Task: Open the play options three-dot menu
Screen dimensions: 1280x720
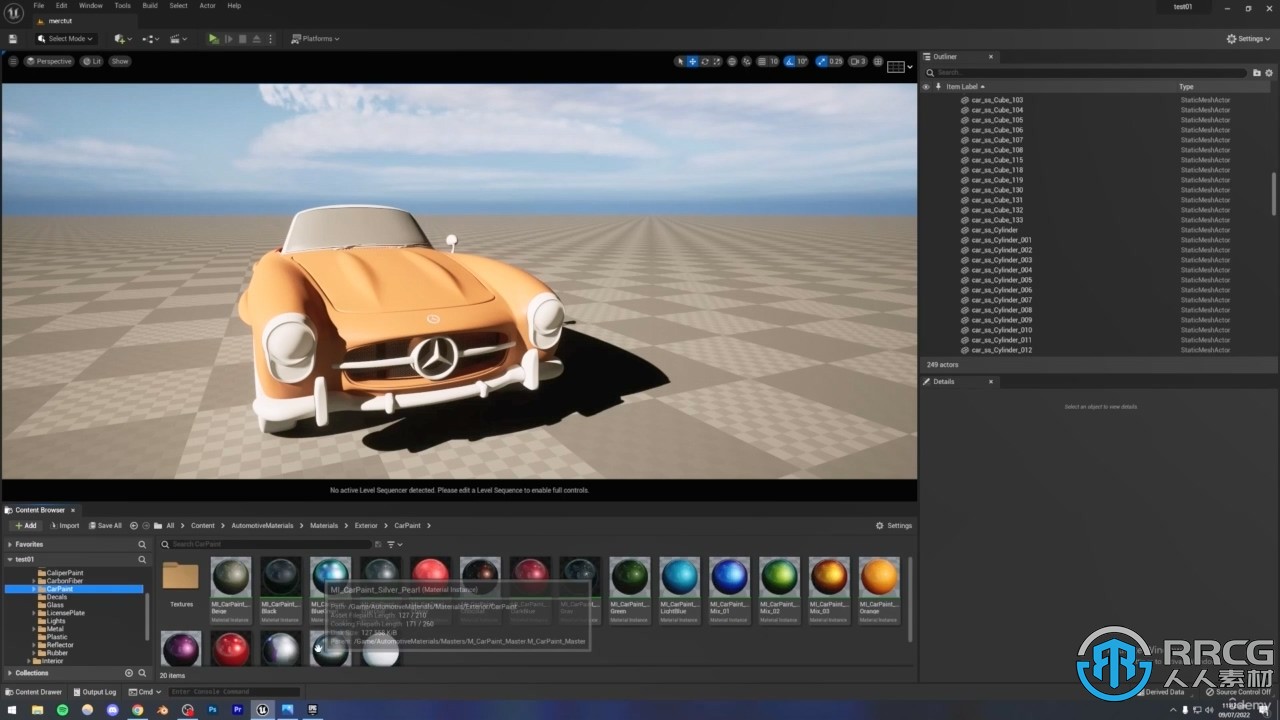Action: pyautogui.click(x=271, y=39)
